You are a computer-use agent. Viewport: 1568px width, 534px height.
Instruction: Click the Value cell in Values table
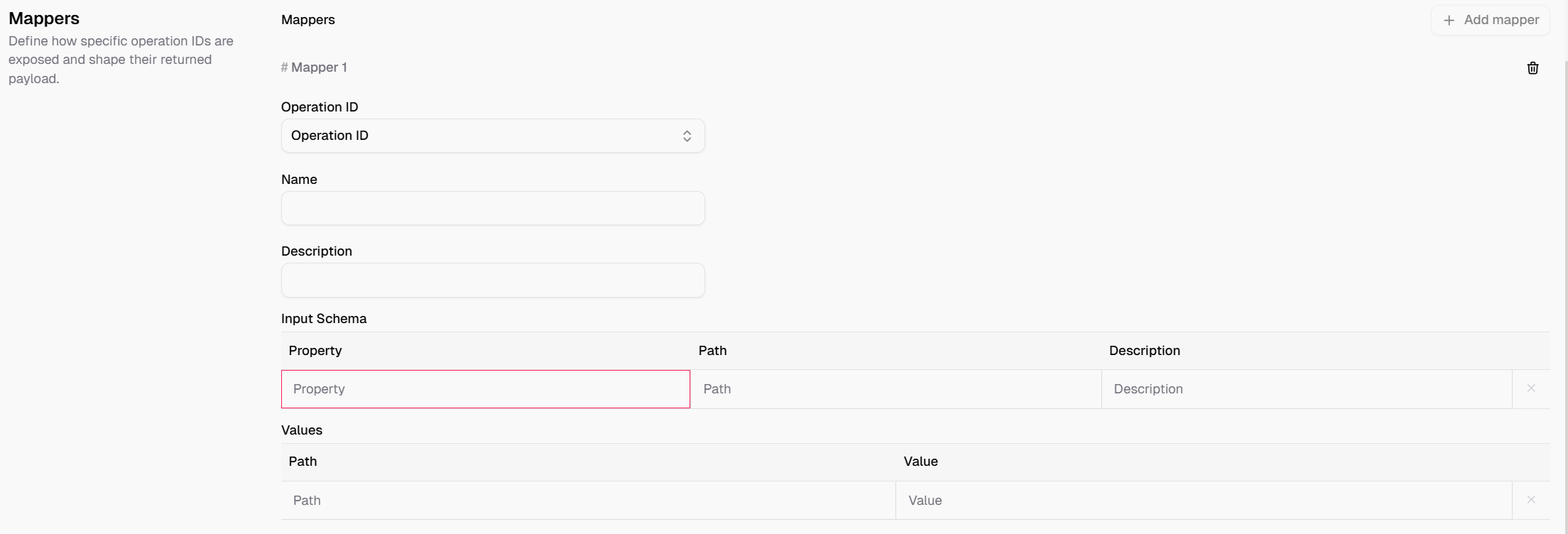point(1204,501)
